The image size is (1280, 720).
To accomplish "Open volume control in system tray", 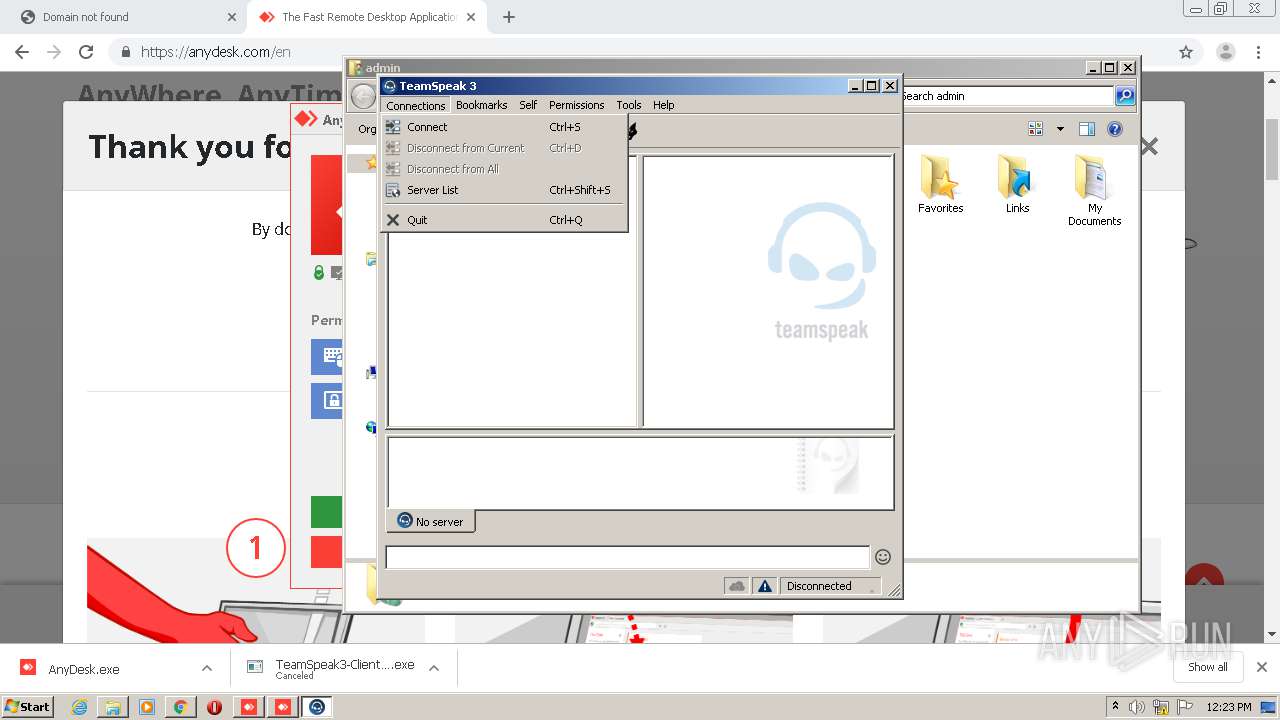I will (1137, 707).
